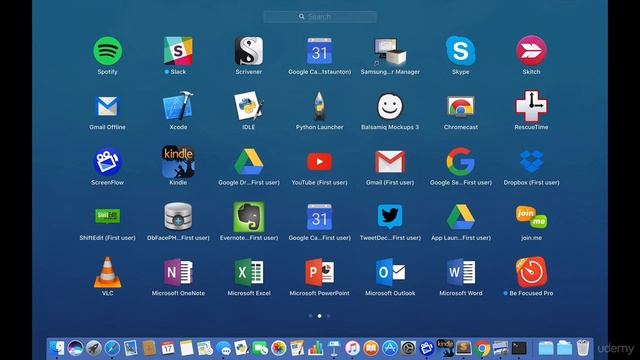Open Microsoft Excel

point(249,272)
